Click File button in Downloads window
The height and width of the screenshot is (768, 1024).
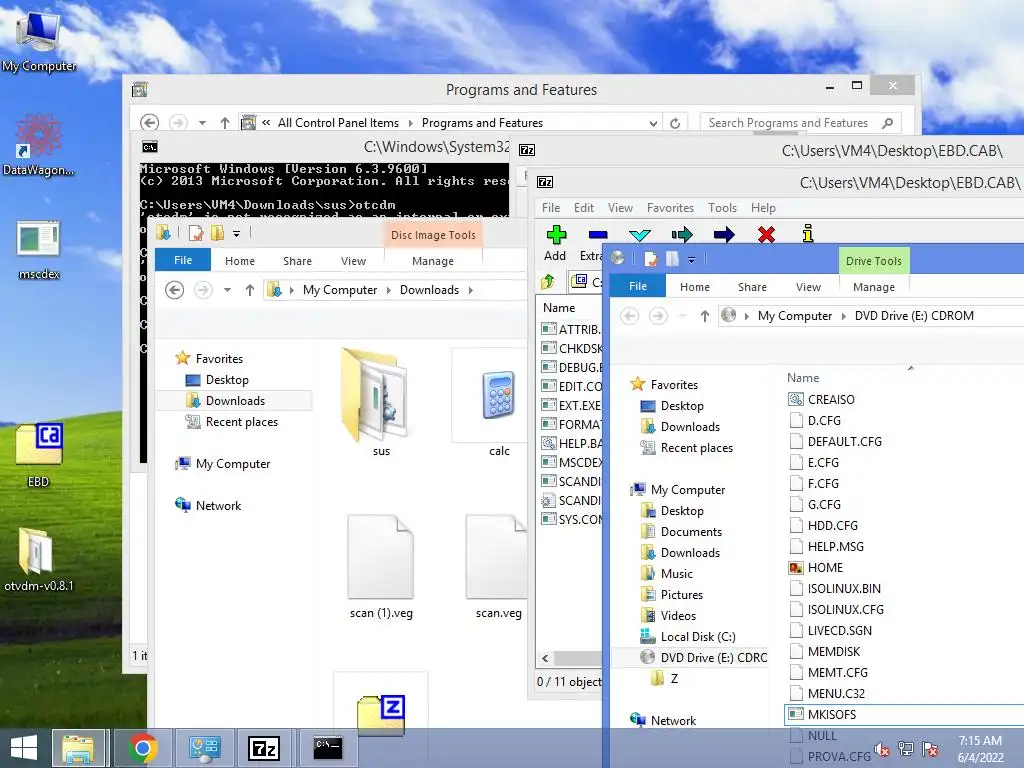click(183, 260)
